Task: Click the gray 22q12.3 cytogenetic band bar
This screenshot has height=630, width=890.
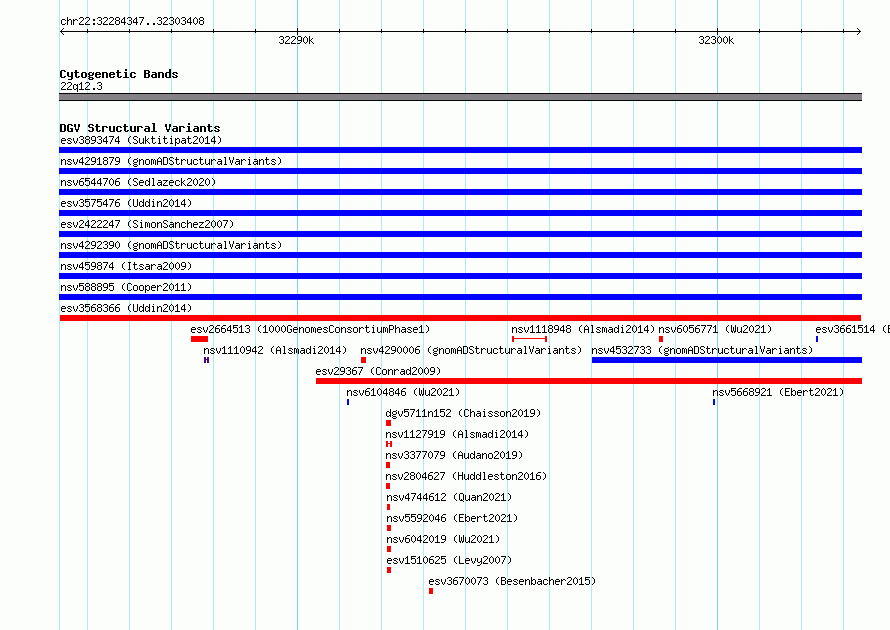Action: pos(460,97)
